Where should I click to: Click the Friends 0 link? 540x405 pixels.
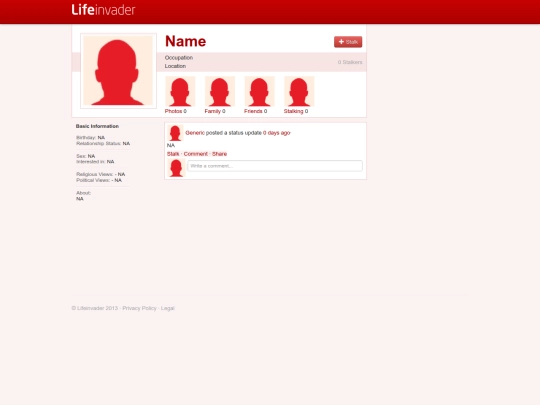(256, 111)
